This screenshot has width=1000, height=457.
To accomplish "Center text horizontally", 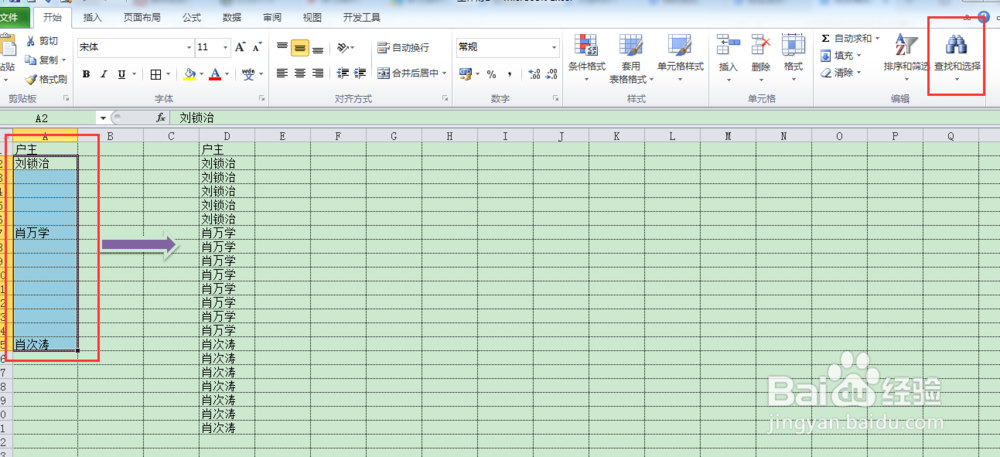I will (x=300, y=73).
